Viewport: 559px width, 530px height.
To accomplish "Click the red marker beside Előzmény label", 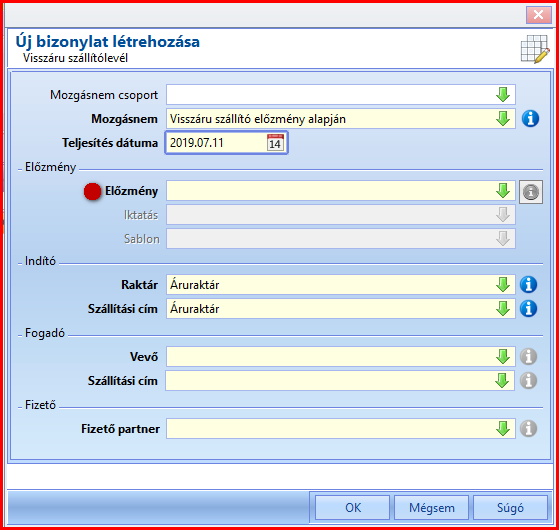I will (x=92, y=191).
